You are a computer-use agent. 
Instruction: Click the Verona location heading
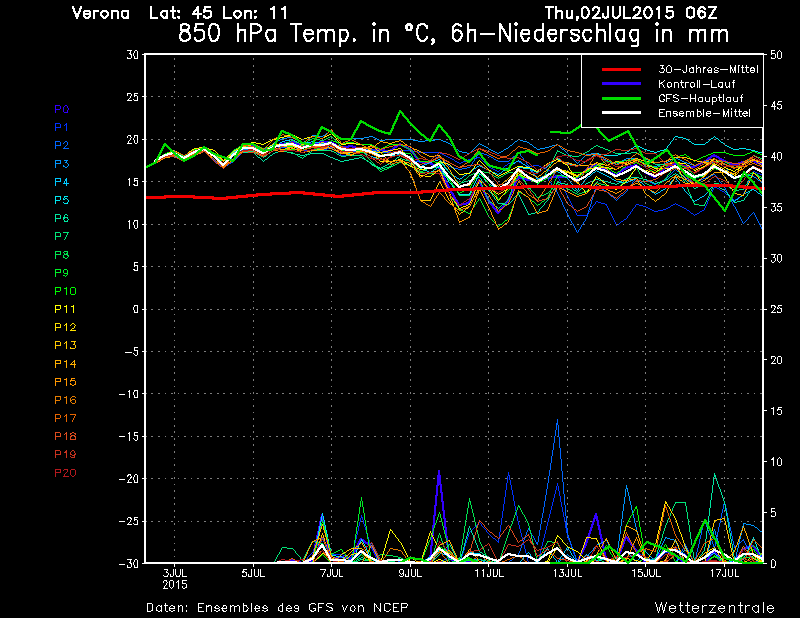click(x=101, y=13)
